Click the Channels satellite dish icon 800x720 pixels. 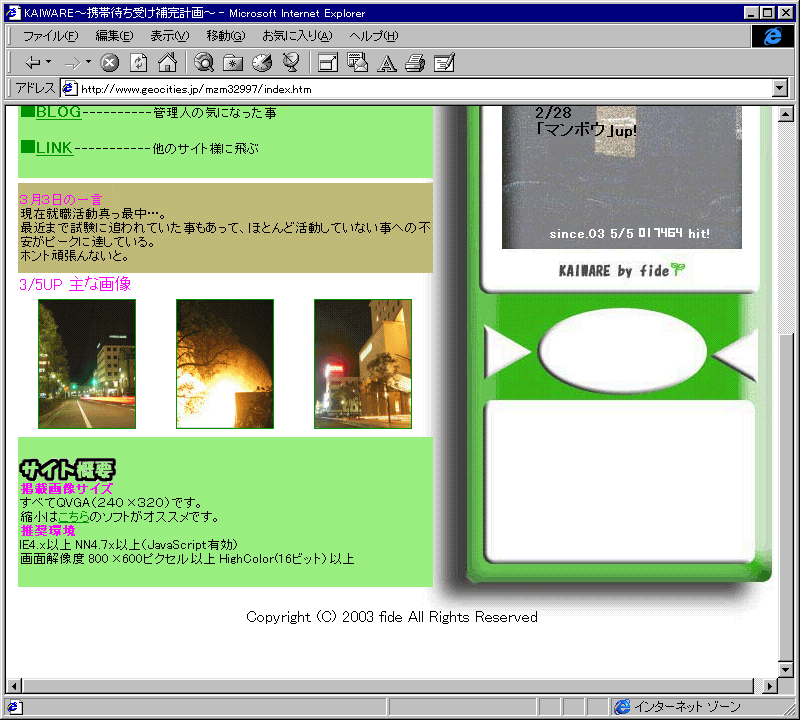pyautogui.click(x=291, y=63)
